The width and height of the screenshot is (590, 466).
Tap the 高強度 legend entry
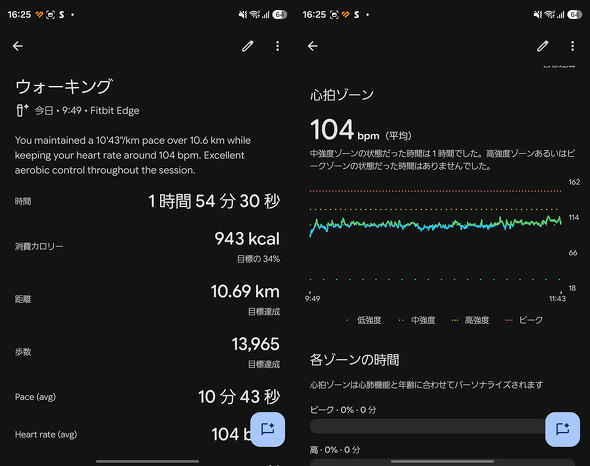click(x=471, y=320)
